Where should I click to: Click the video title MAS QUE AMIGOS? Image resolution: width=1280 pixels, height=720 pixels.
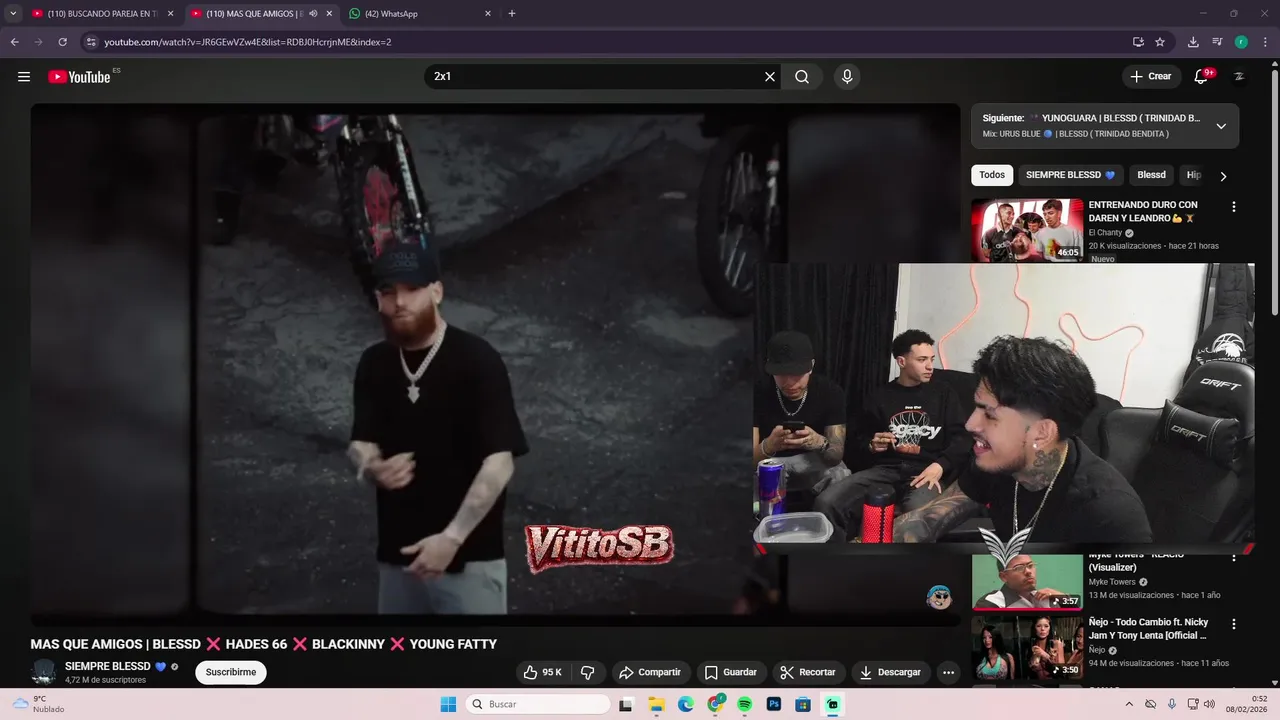[x=264, y=644]
